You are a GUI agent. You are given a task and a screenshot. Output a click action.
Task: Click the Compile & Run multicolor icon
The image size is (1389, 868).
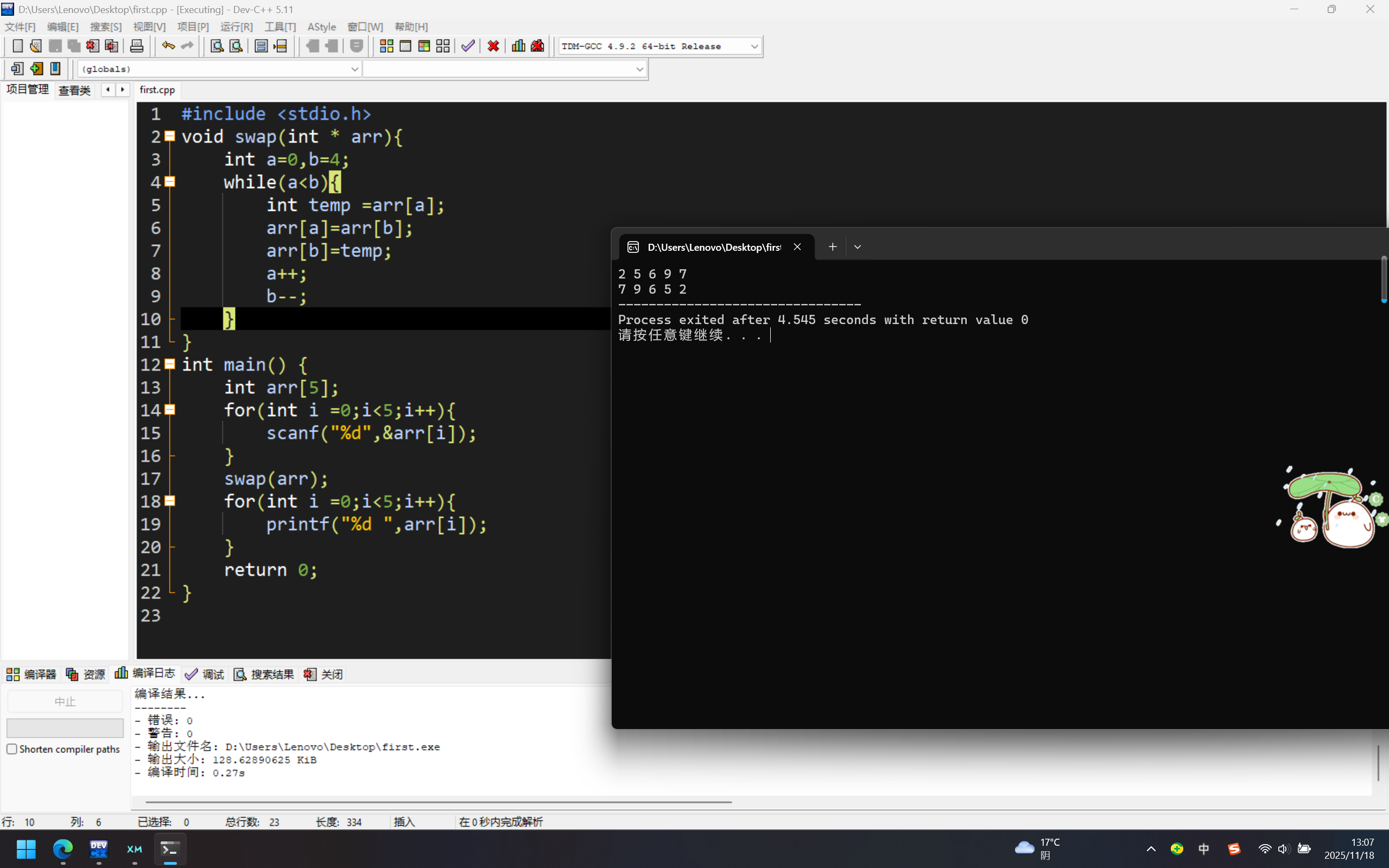(x=424, y=46)
